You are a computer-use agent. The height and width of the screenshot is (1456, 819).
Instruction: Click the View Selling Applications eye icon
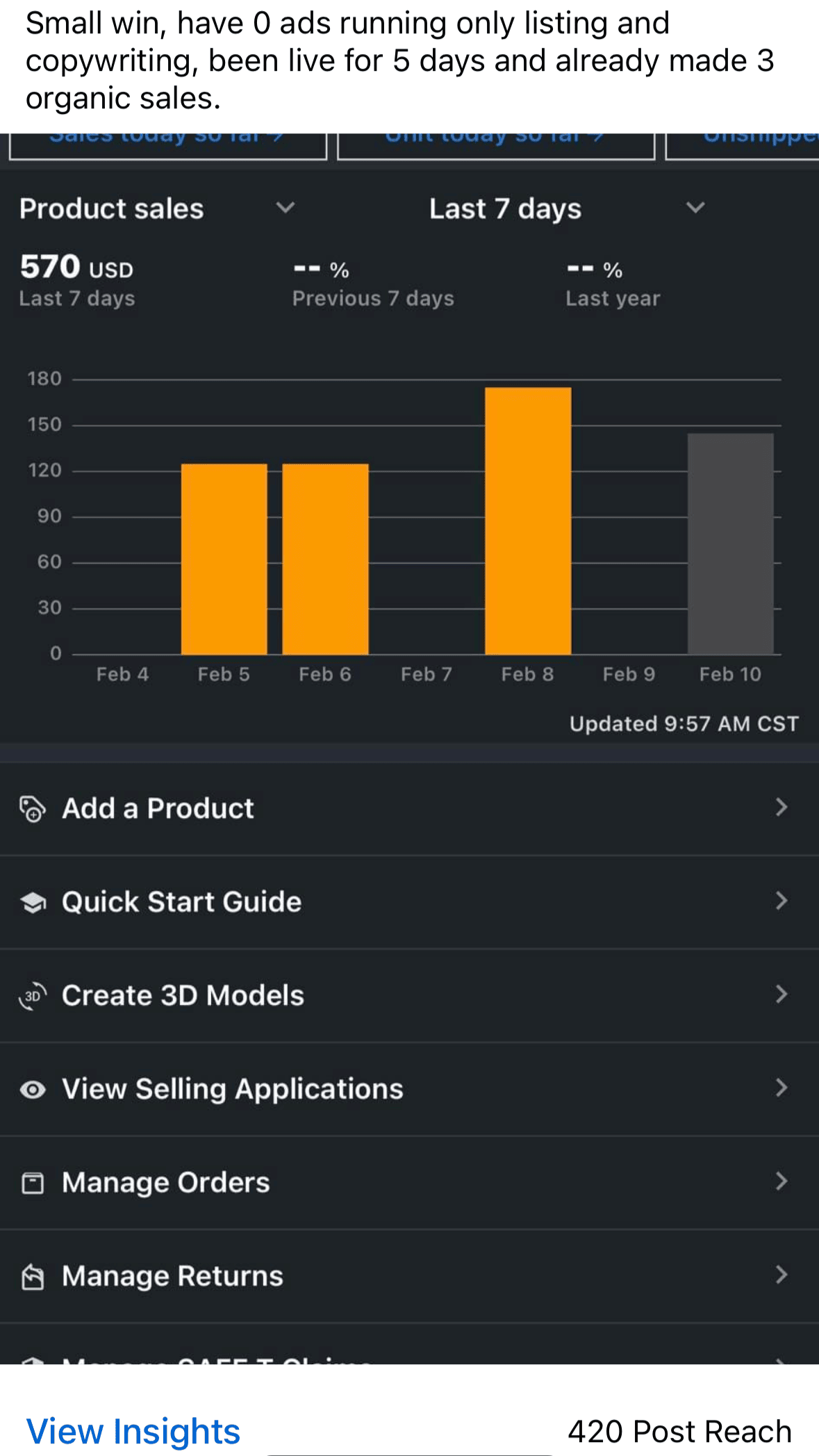[x=33, y=1089]
